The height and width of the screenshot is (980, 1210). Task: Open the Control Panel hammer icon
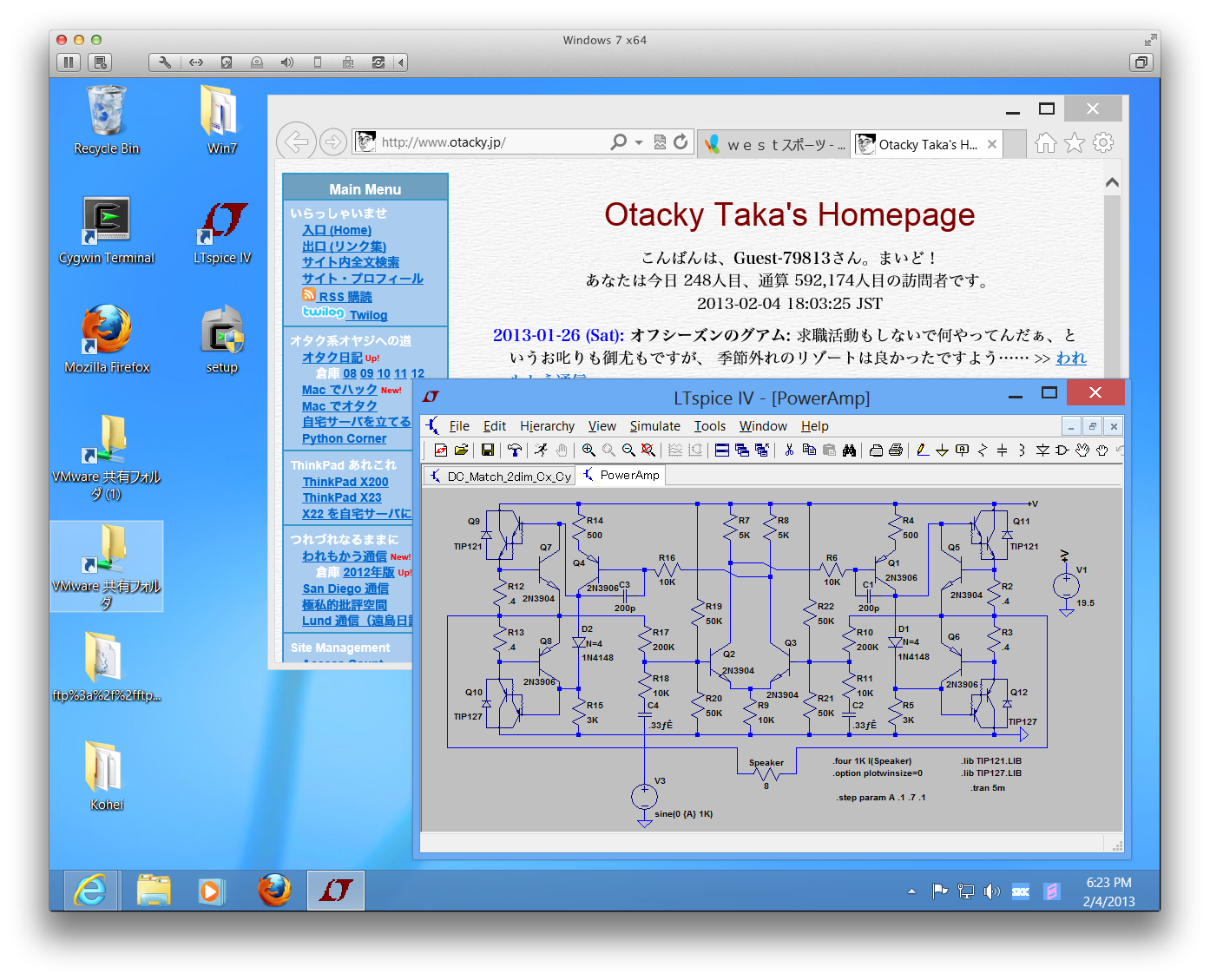(x=515, y=450)
